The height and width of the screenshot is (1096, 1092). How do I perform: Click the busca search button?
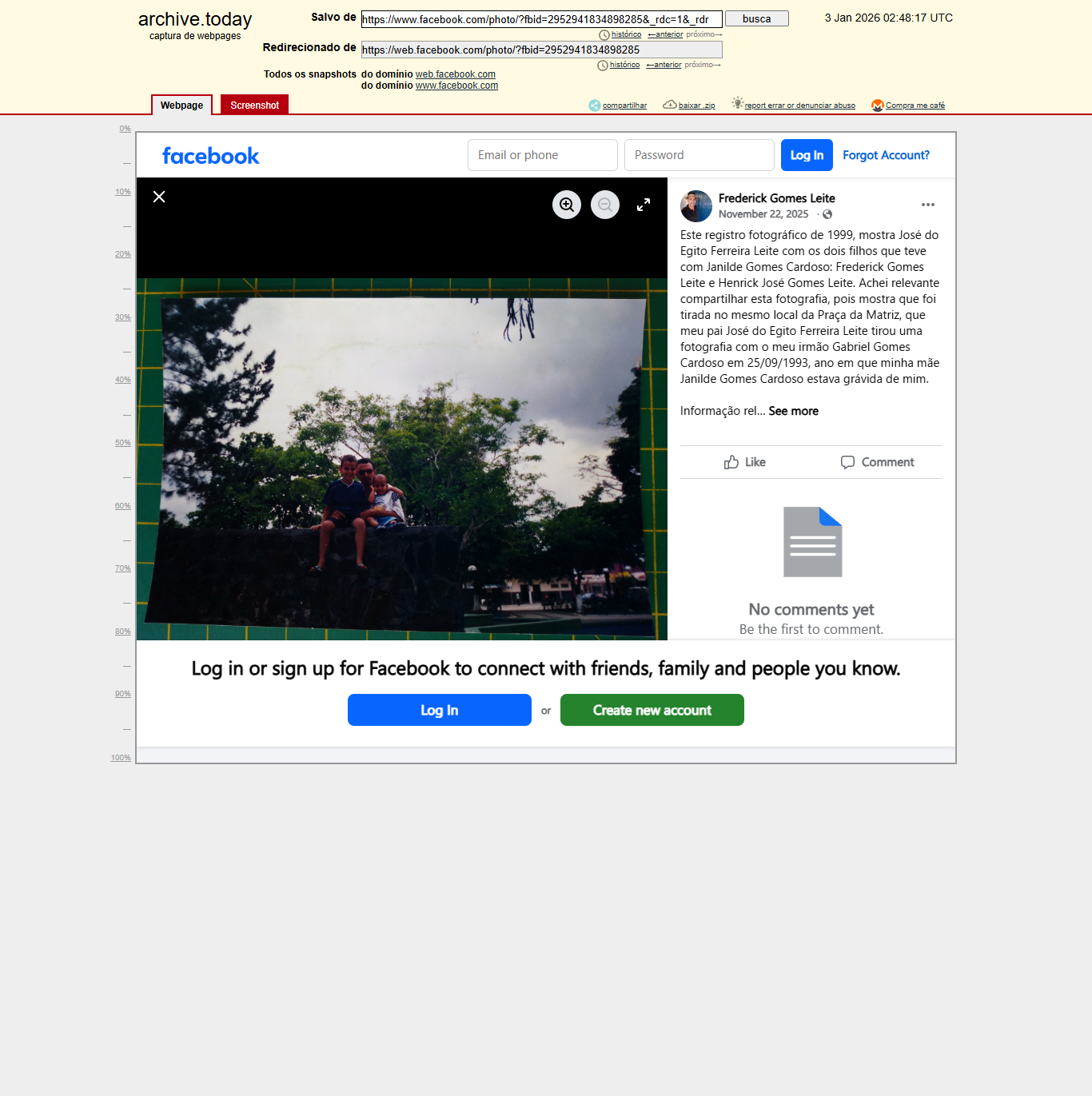[x=757, y=18]
